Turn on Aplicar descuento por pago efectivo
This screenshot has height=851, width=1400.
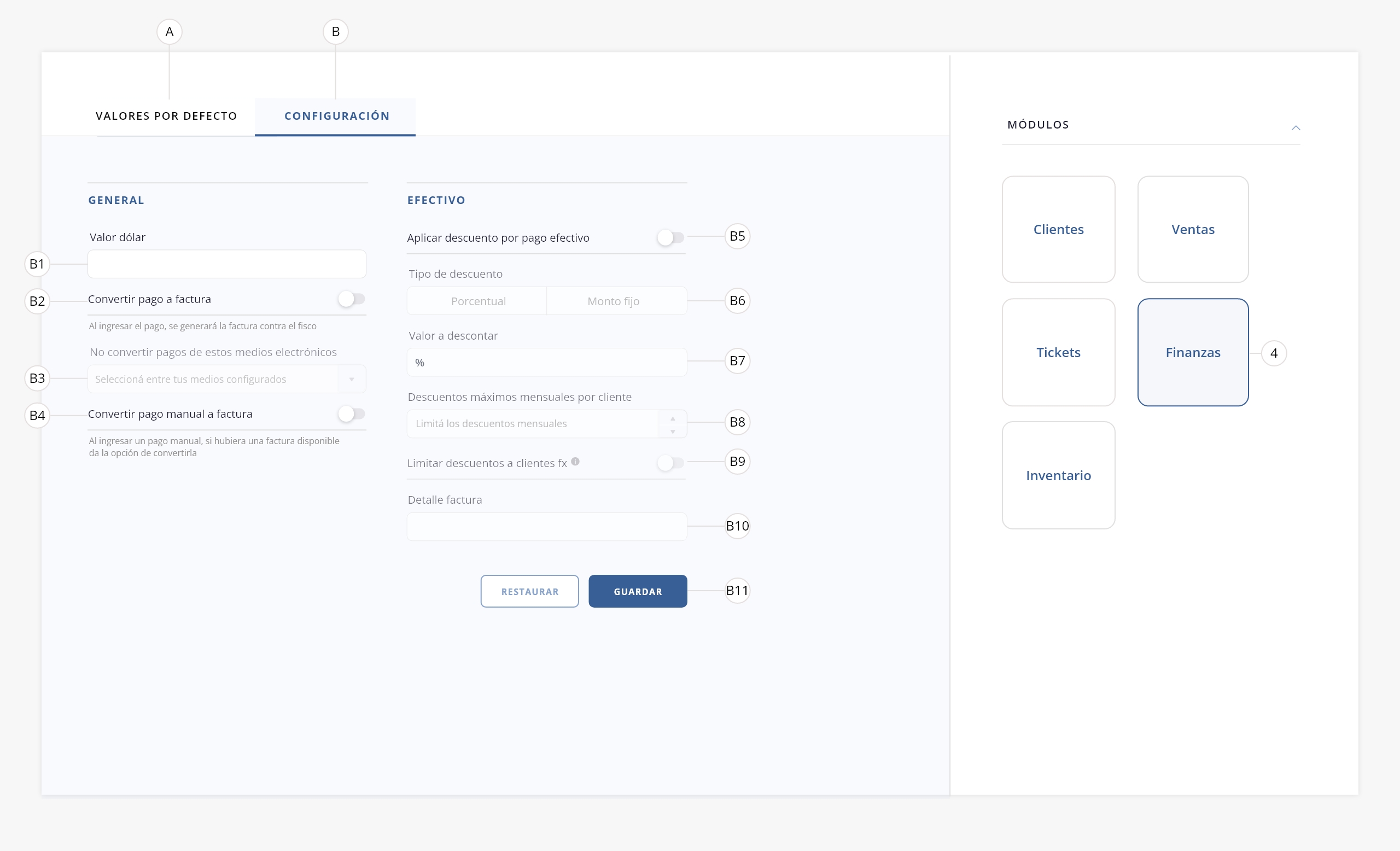(x=670, y=237)
